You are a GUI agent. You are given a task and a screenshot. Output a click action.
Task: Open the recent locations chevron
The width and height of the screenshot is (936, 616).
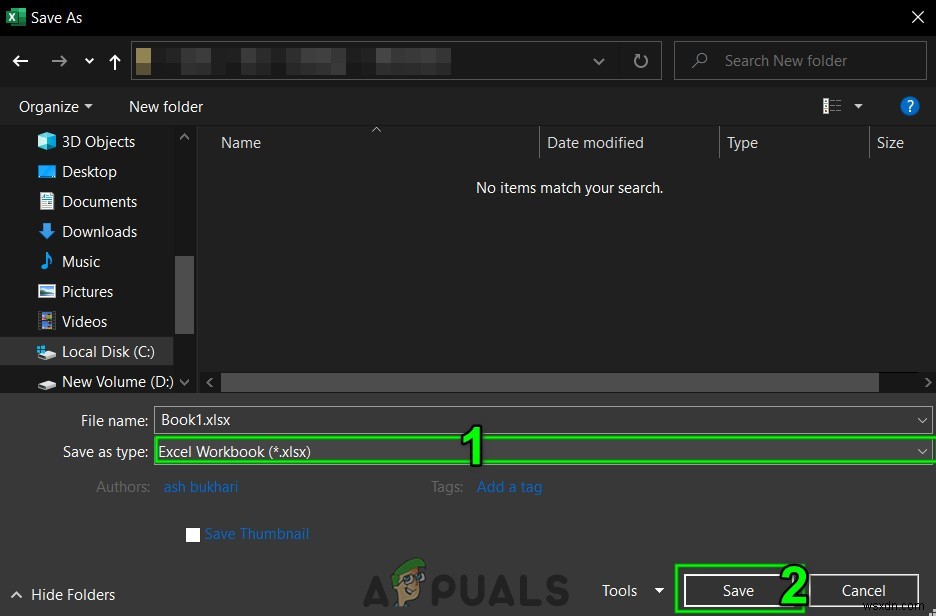click(x=89, y=61)
